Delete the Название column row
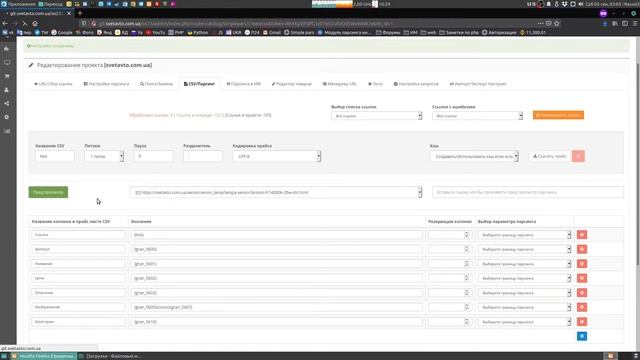This screenshot has width=640, height=360. pos(582,264)
